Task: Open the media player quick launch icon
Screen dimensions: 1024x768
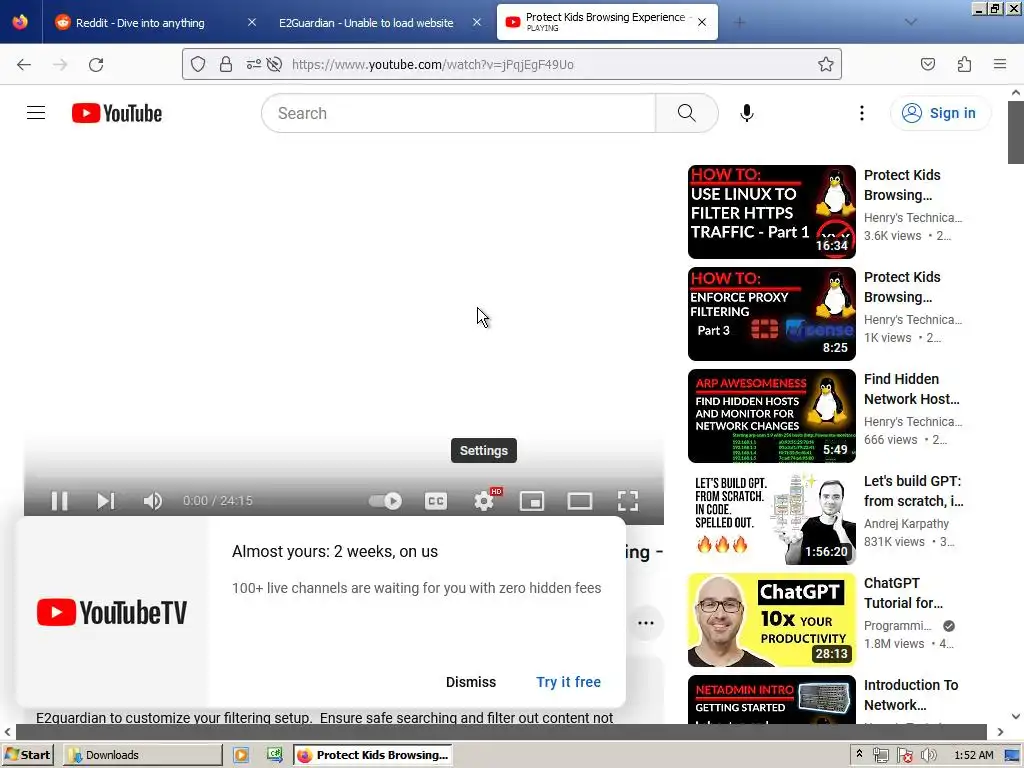Action: (x=241, y=755)
